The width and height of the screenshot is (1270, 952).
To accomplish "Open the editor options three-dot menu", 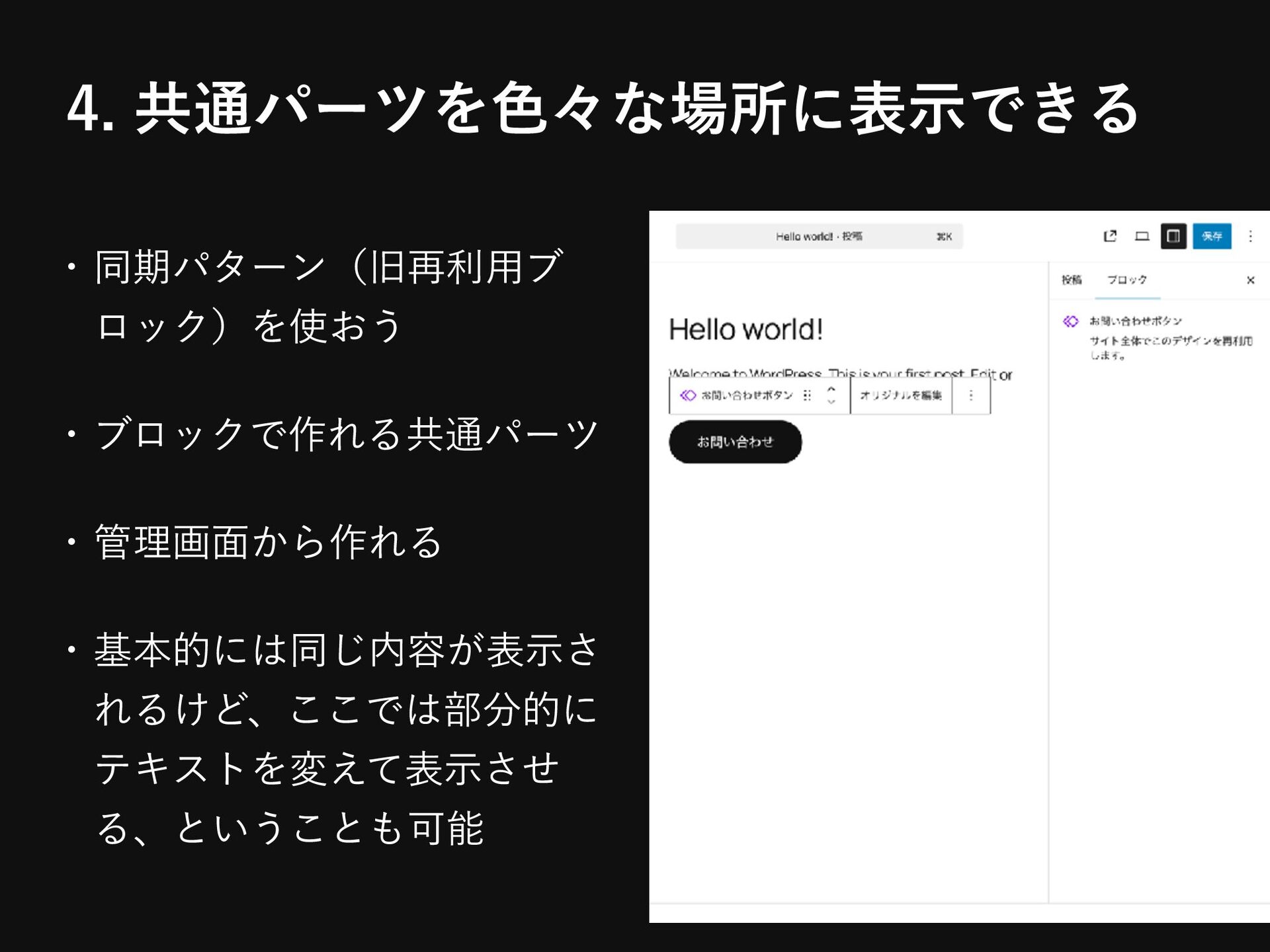I will (1250, 236).
